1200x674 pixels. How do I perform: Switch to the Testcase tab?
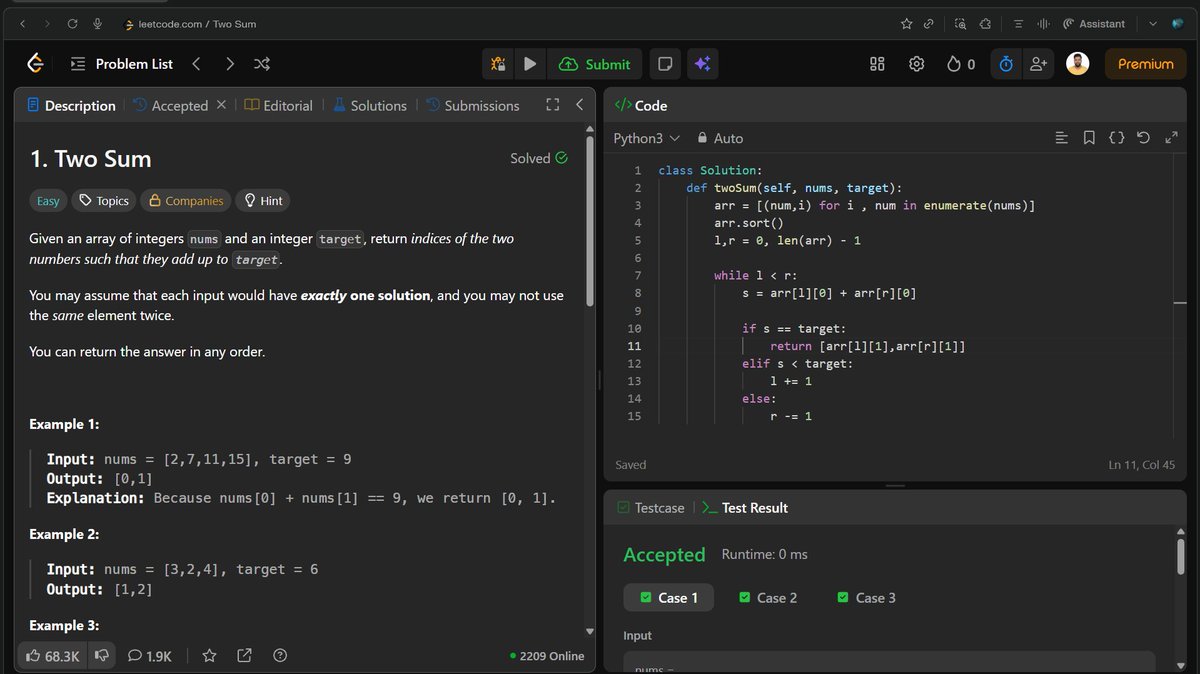click(x=651, y=508)
